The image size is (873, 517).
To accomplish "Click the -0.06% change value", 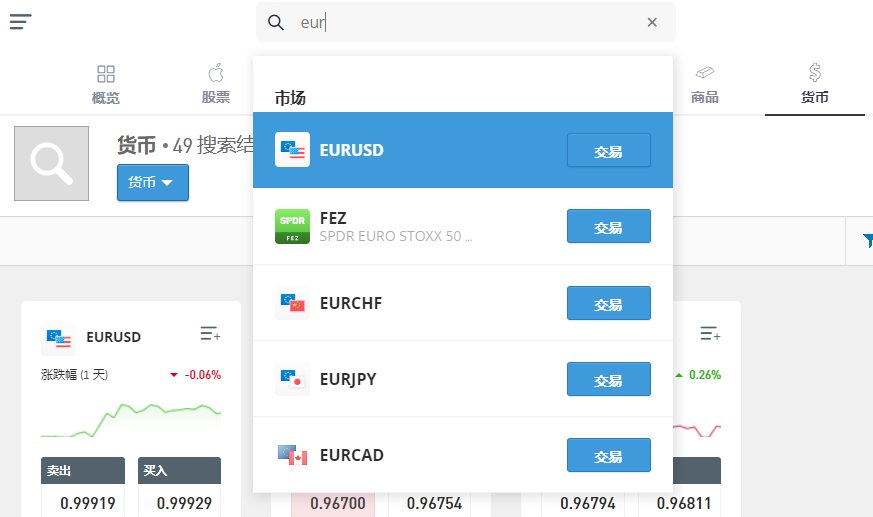I will 203,375.
